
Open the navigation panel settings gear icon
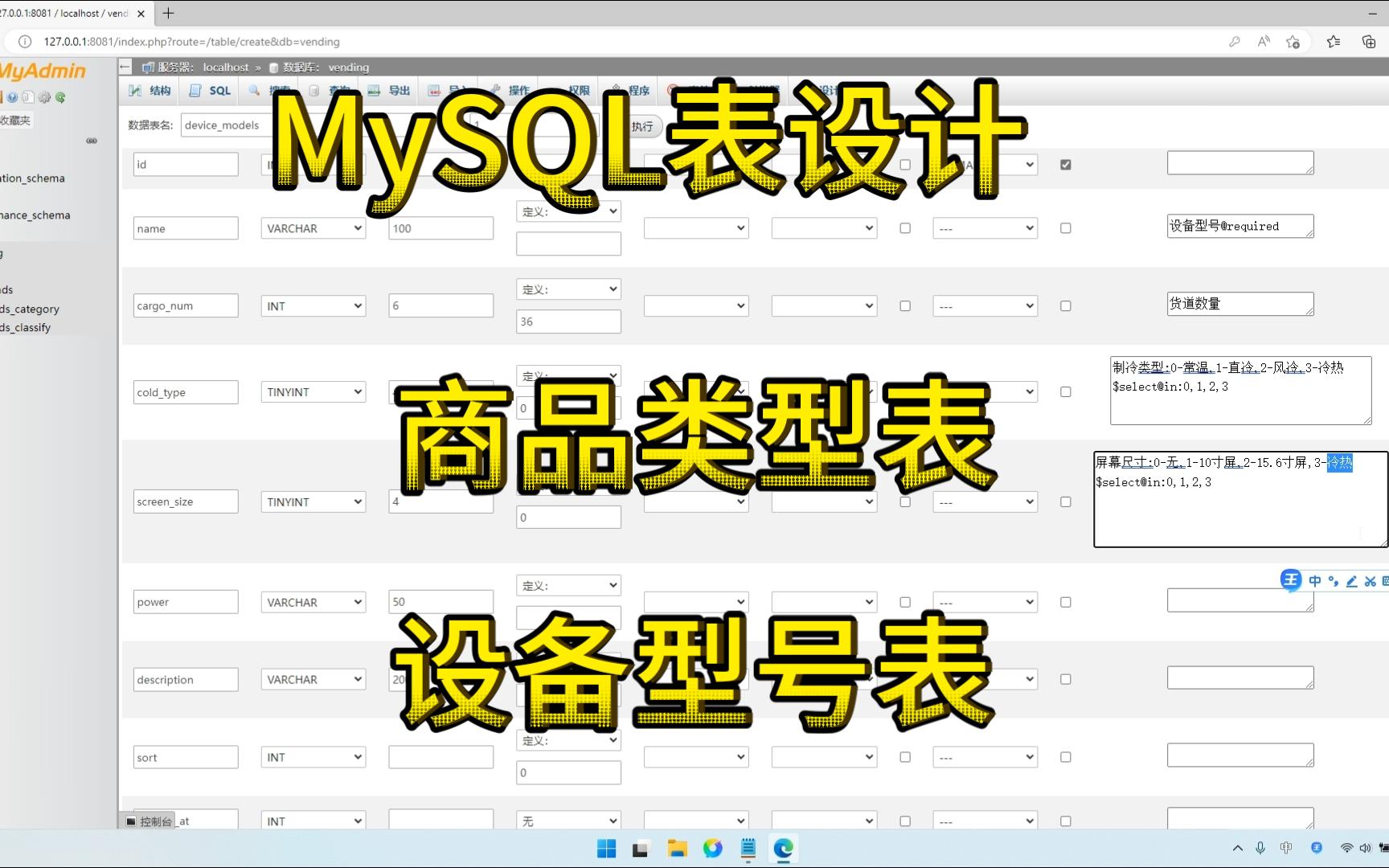[x=44, y=97]
